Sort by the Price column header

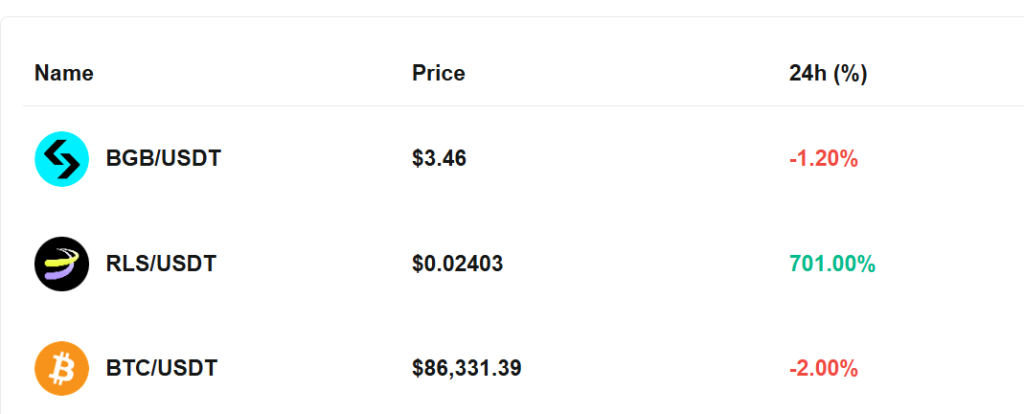point(438,73)
